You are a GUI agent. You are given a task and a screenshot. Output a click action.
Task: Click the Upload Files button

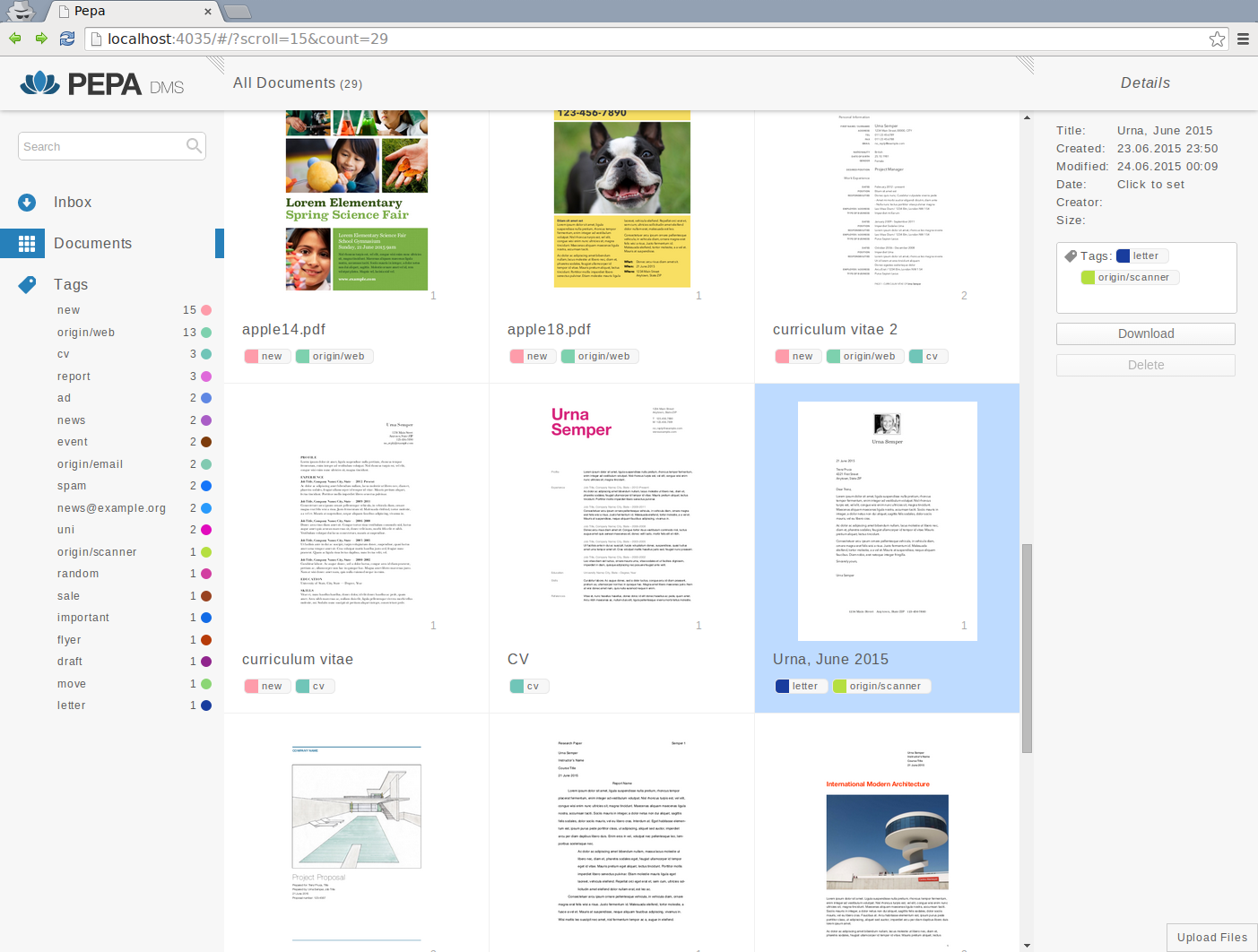click(x=1210, y=938)
